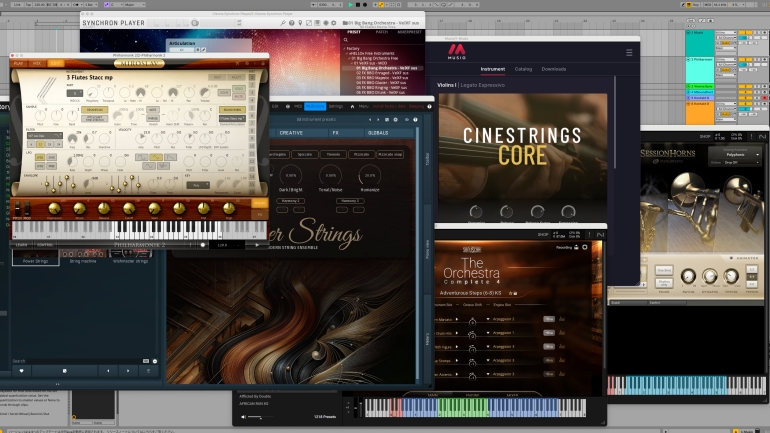This screenshot has width=770, height=433.
Task: Switch to the PLAY tab in Philharmonik
Action: (19, 63)
